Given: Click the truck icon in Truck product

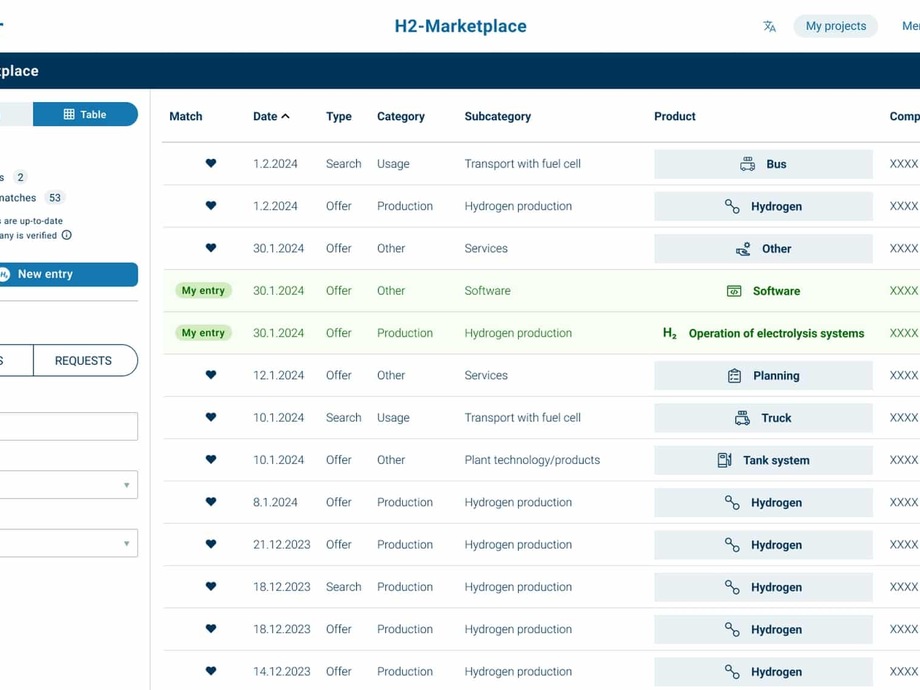Looking at the screenshot, I should [742, 418].
